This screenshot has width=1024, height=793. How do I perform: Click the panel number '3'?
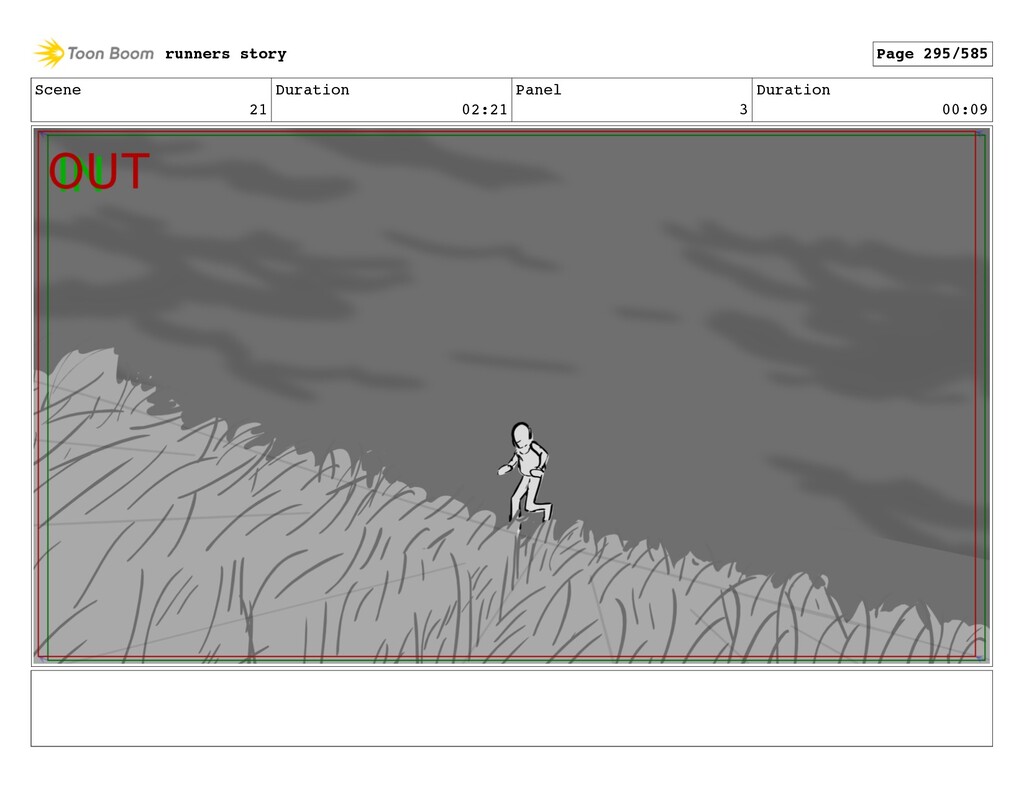743,110
